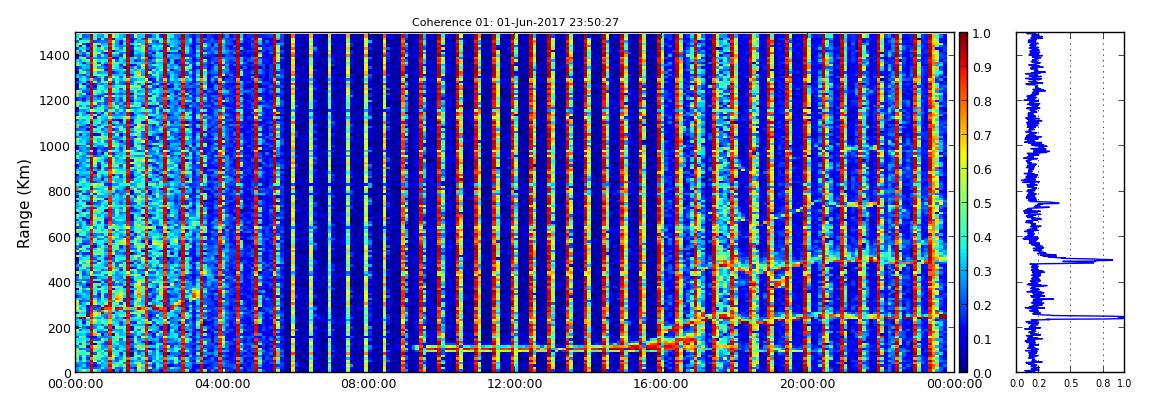The height and width of the screenshot is (407, 1150).
Task: Click the colorbar 0.3 tick label
Action: point(981,271)
